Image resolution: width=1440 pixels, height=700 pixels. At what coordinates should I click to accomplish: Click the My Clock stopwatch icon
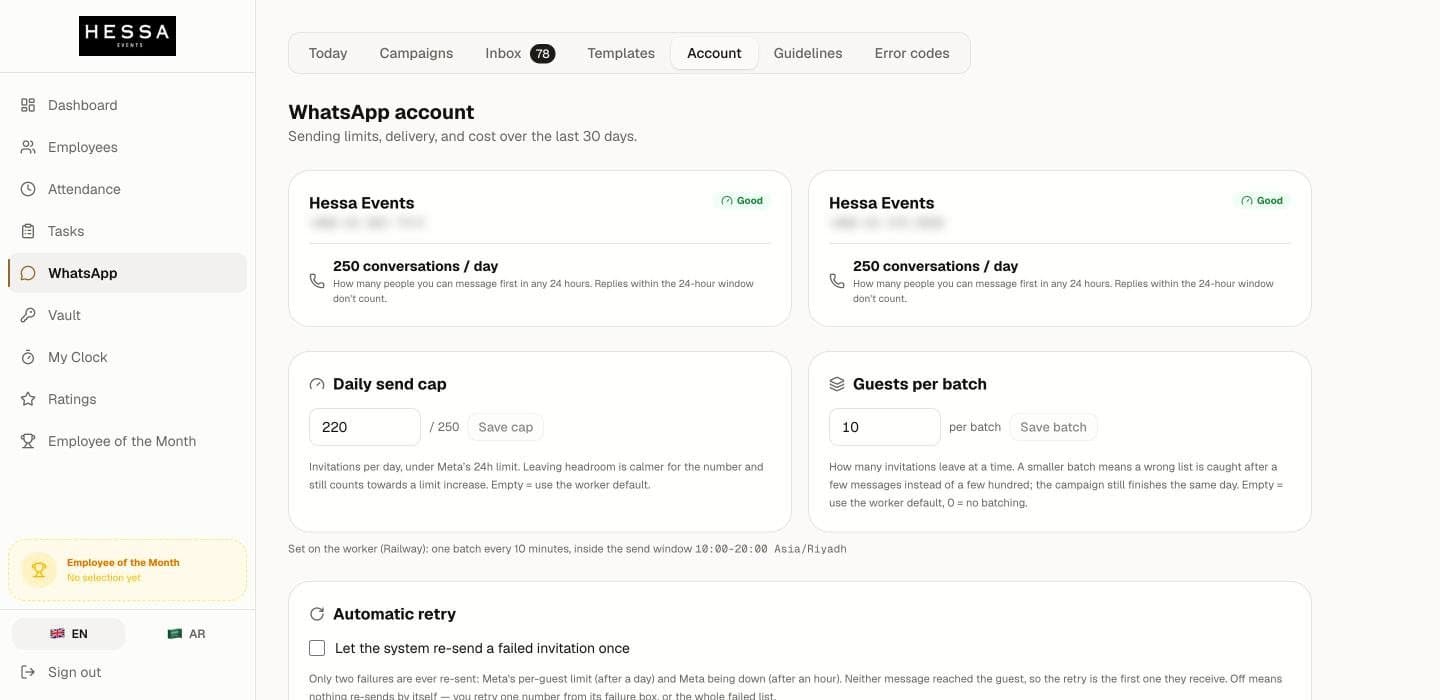pyautogui.click(x=28, y=357)
